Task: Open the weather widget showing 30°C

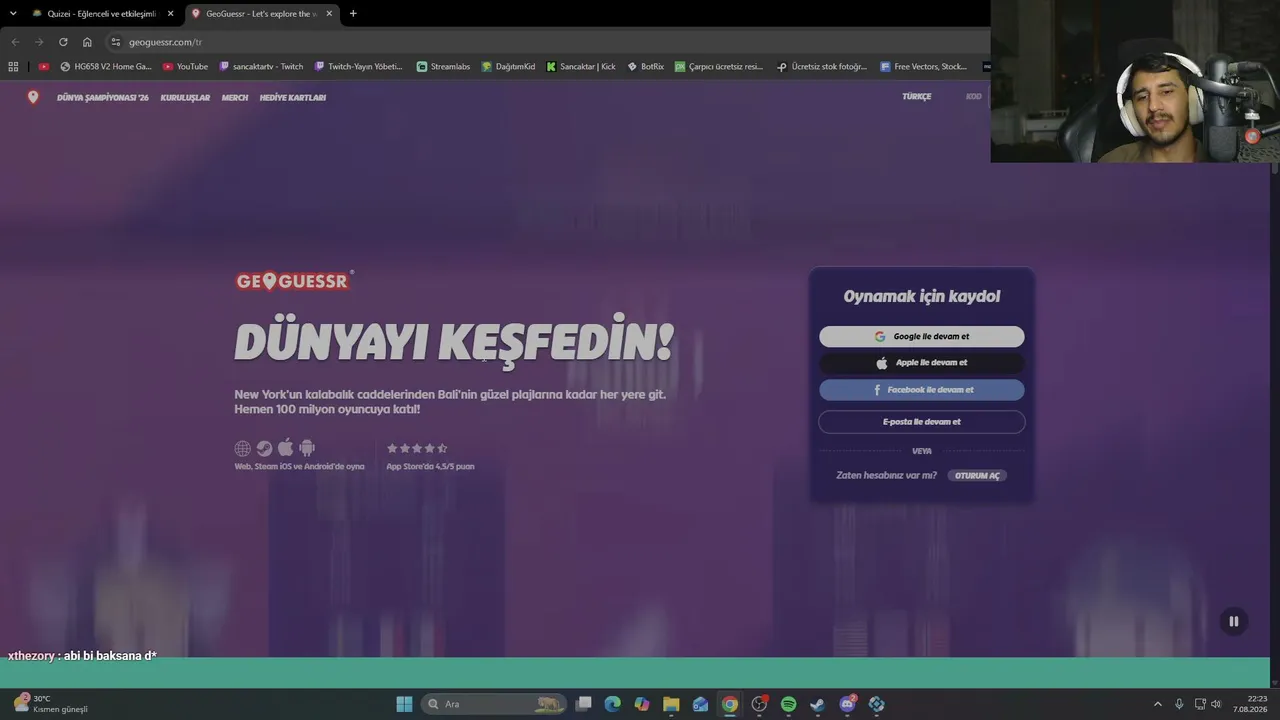Action: pyautogui.click(x=50, y=704)
